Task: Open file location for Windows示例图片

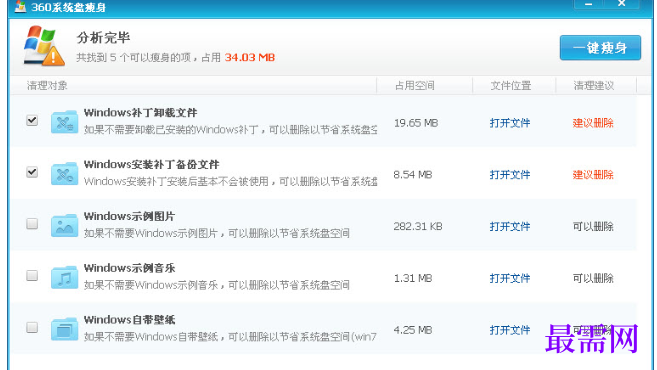Action: click(510, 226)
